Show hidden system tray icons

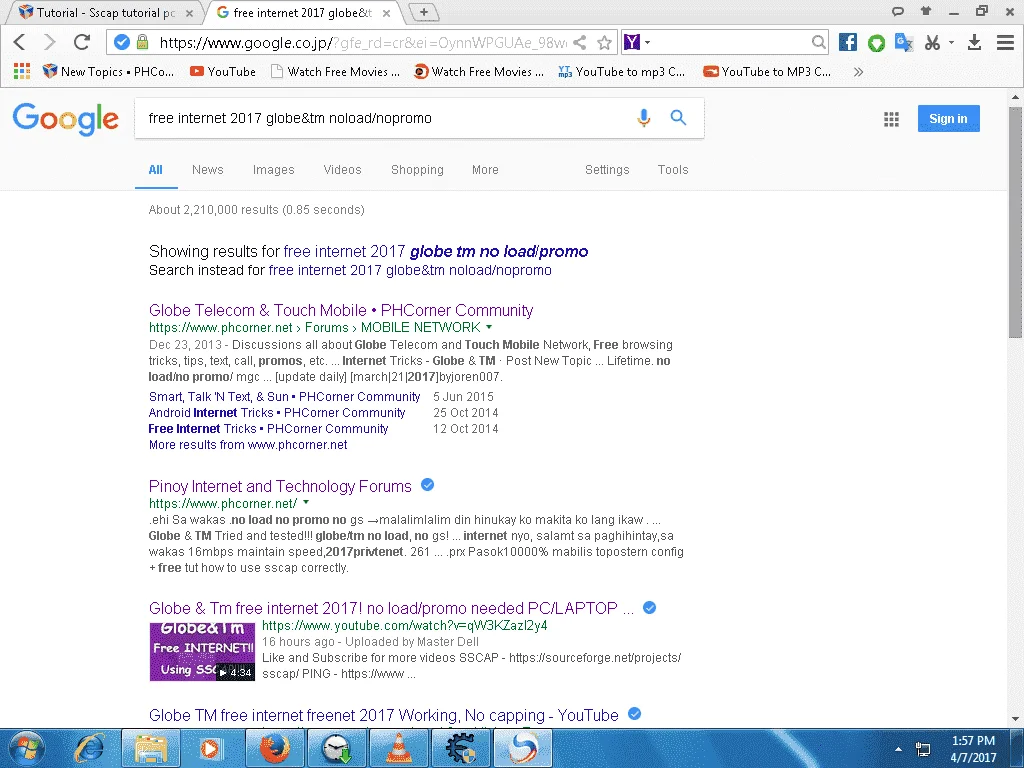tap(899, 750)
